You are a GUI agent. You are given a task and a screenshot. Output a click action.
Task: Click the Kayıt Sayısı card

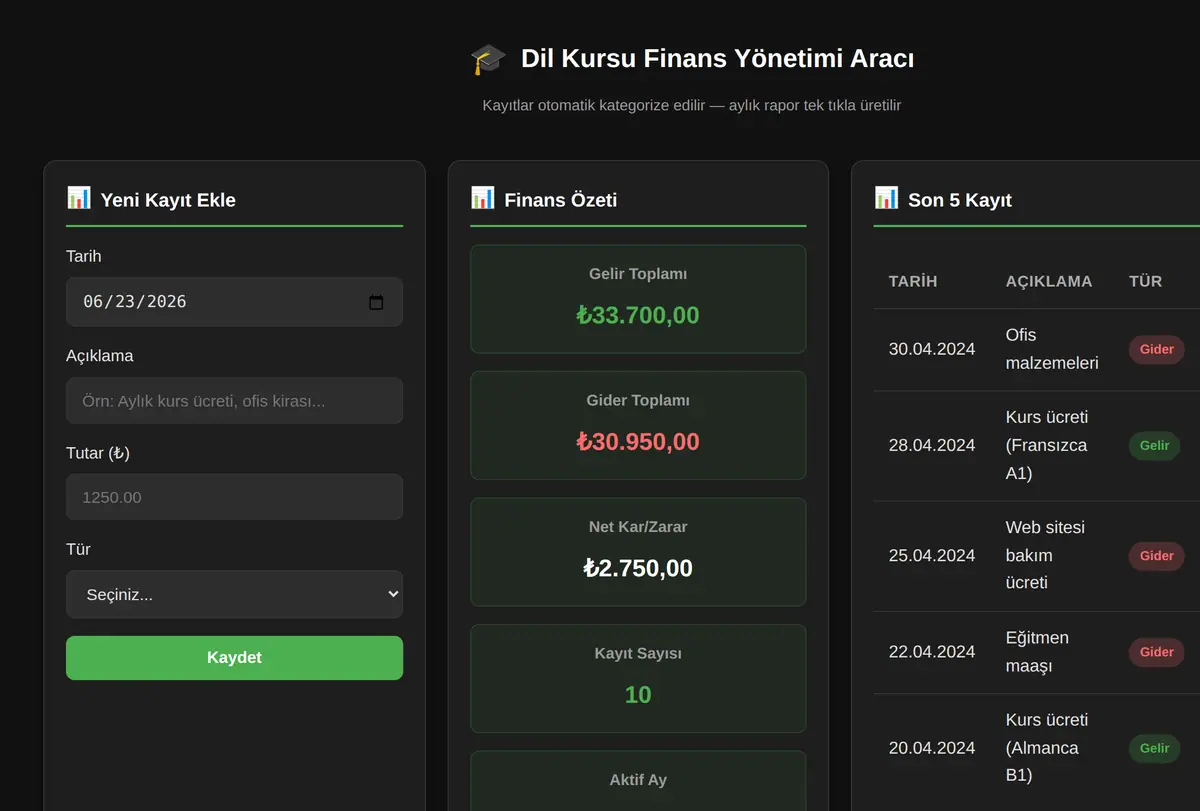[x=638, y=679]
